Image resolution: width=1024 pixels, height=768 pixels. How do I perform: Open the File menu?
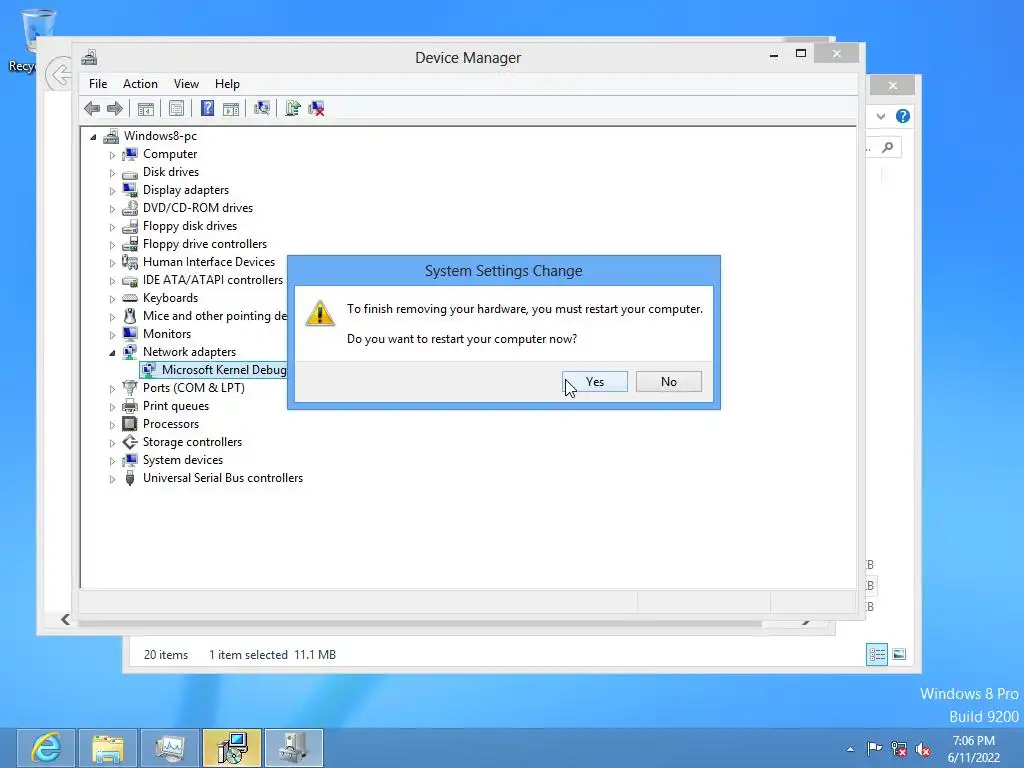[x=98, y=84]
